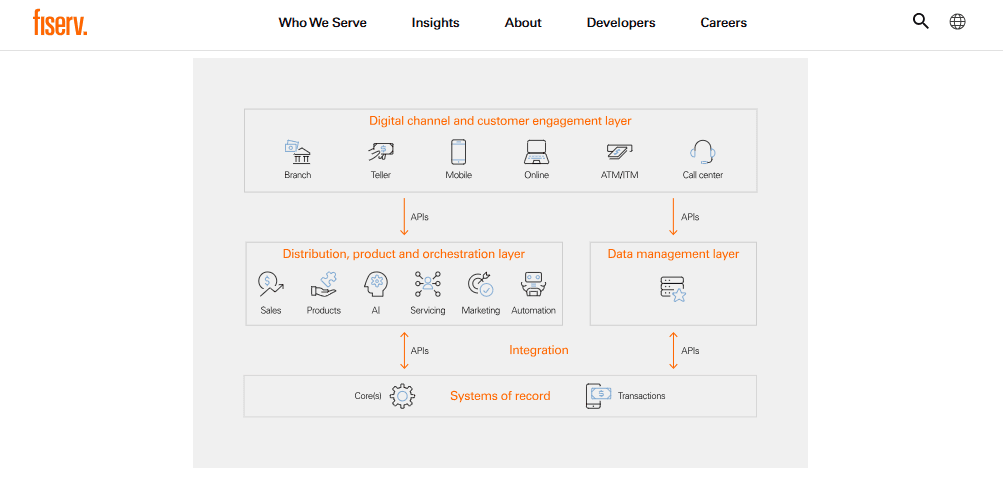The height and width of the screenshot is (495, 1003).
Task: Click the Fiserv logo
Action: [x=60, y=22]
